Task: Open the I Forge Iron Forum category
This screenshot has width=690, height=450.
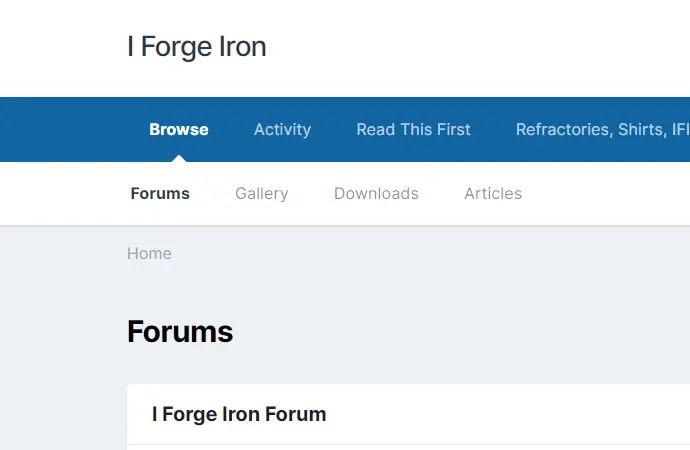Action: (239, 414)
